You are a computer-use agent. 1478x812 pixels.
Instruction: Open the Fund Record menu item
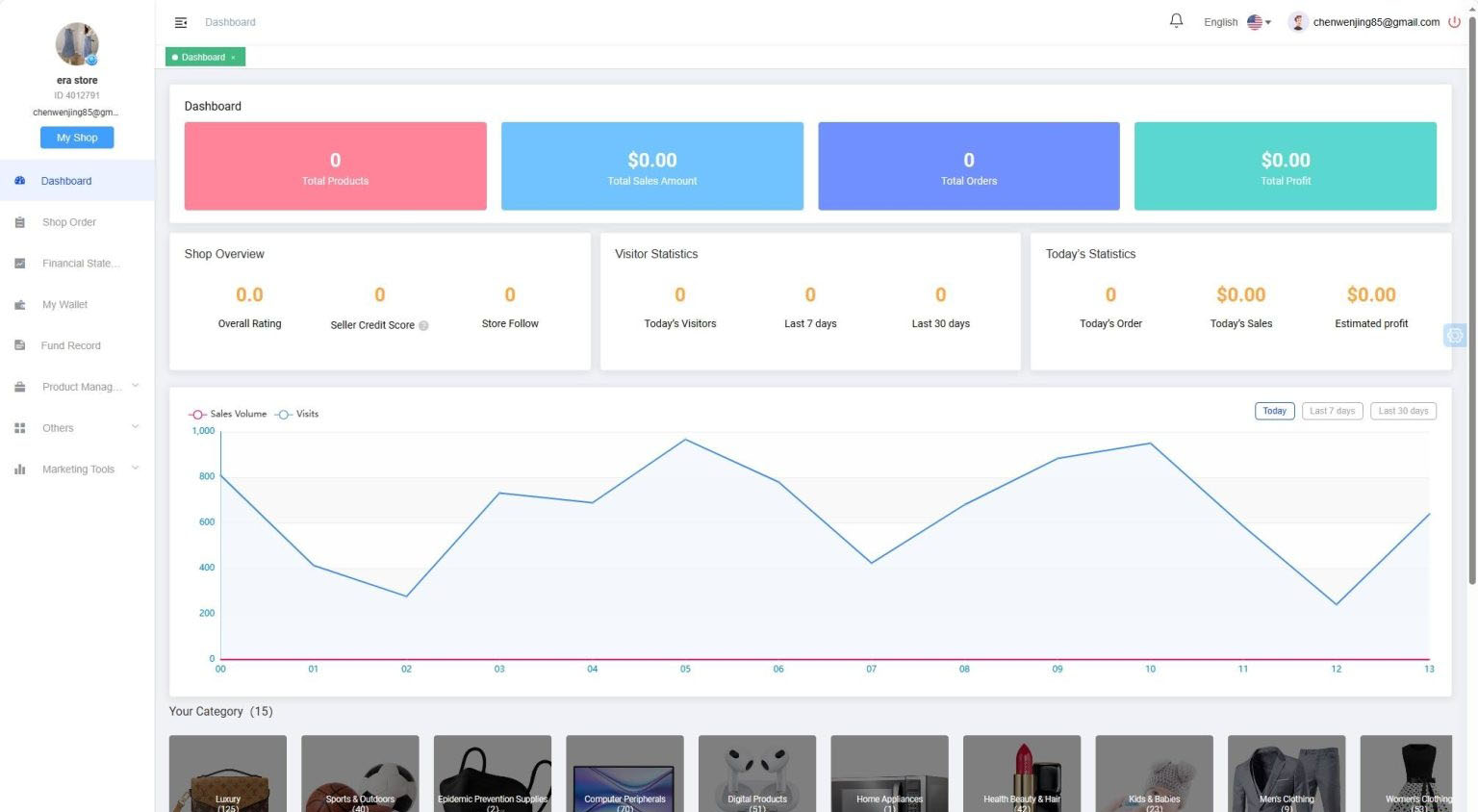click(x=77, y=345)
